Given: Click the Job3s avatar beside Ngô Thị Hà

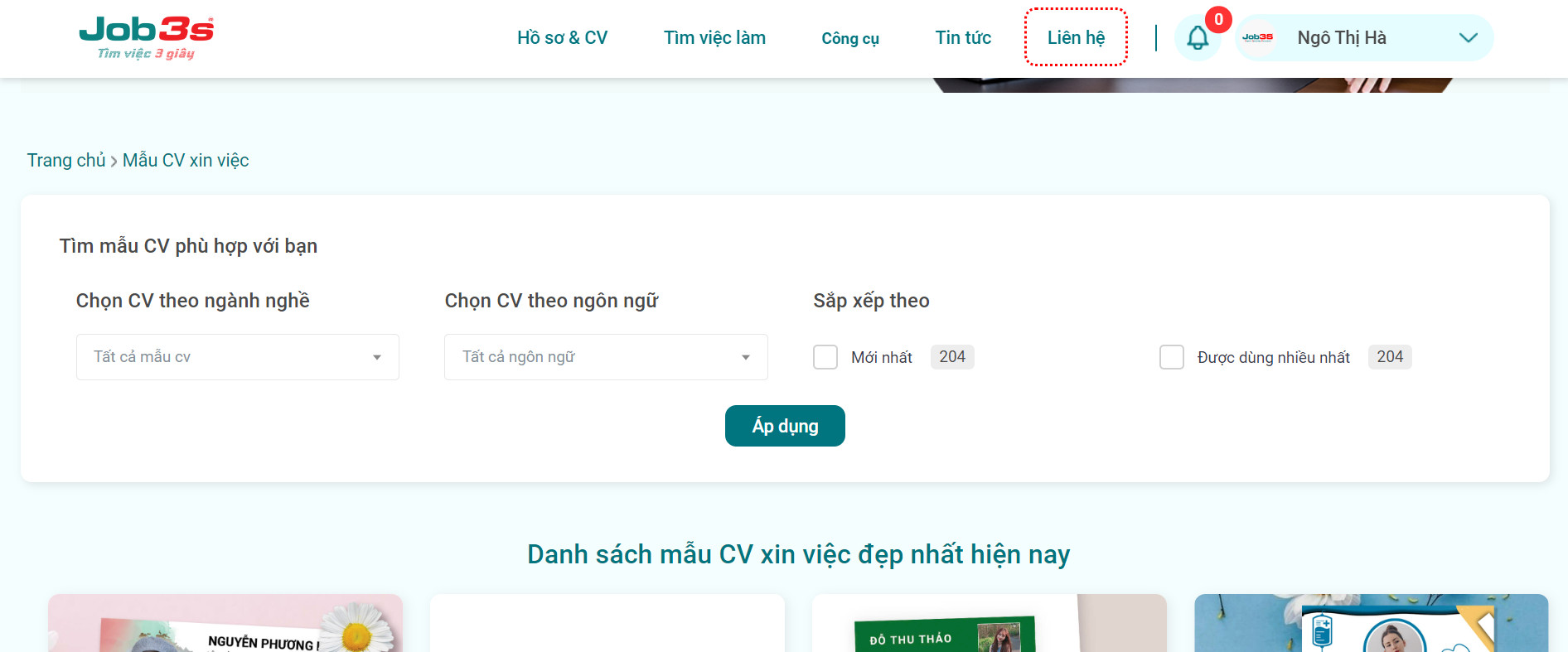Looking at the screenshot, I should click(1257, 37).
